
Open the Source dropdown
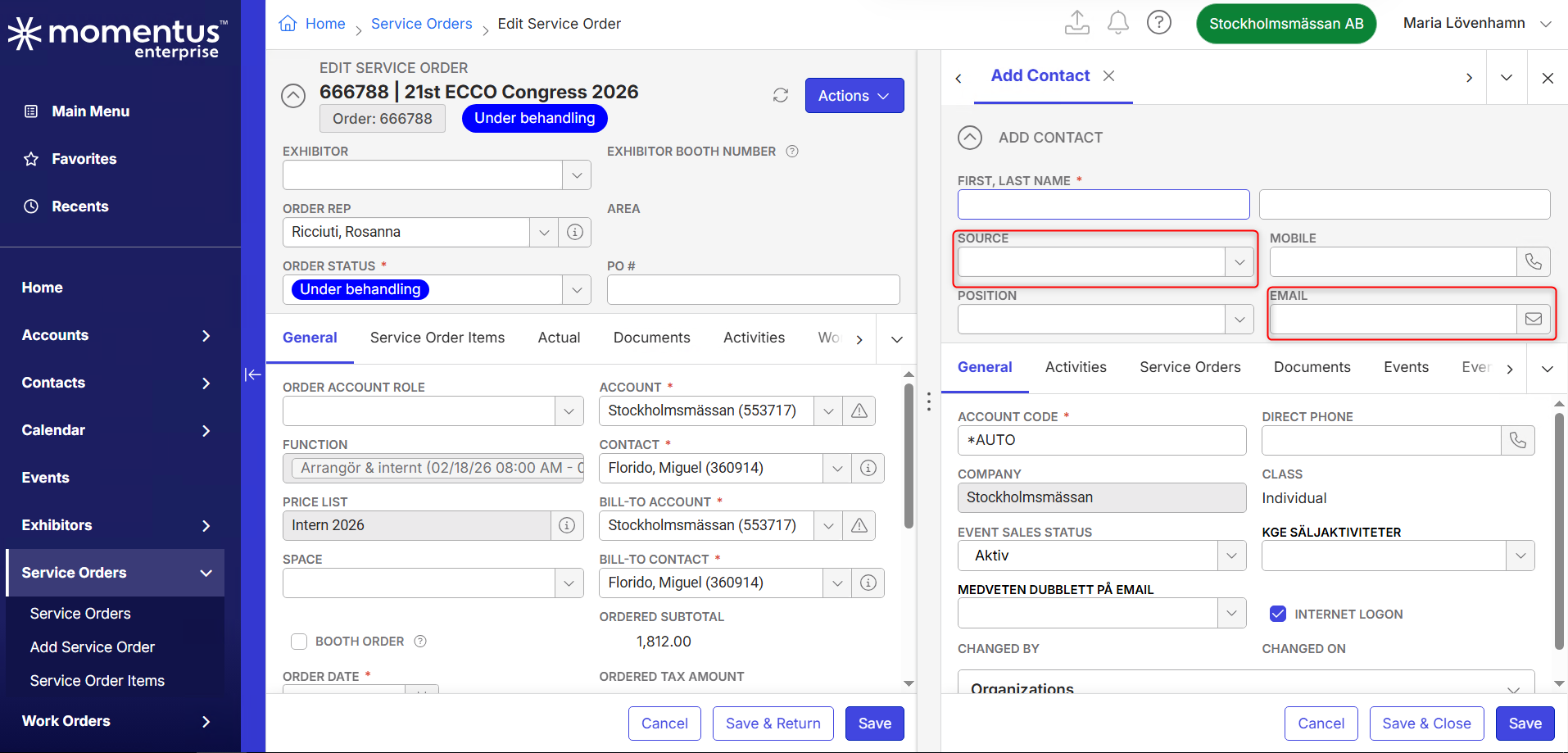[1239, 261]
